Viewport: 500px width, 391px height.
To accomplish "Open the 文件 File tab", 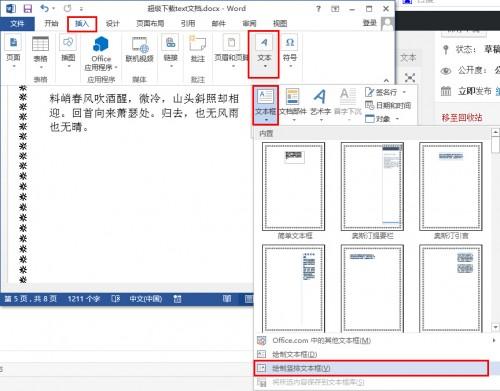I will pyautogui.click(x=17, y=23).
